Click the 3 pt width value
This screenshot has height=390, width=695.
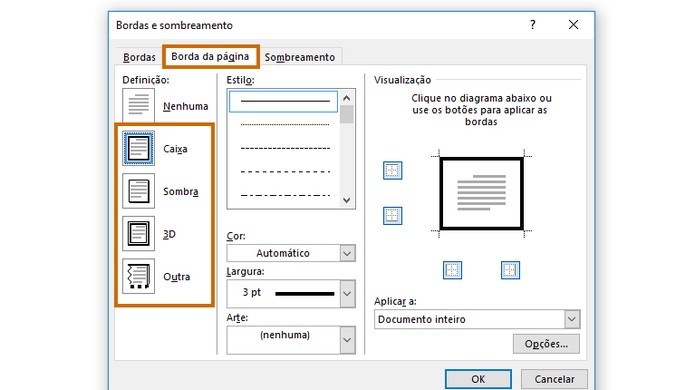pyautogui.click(x=251, y=292)
